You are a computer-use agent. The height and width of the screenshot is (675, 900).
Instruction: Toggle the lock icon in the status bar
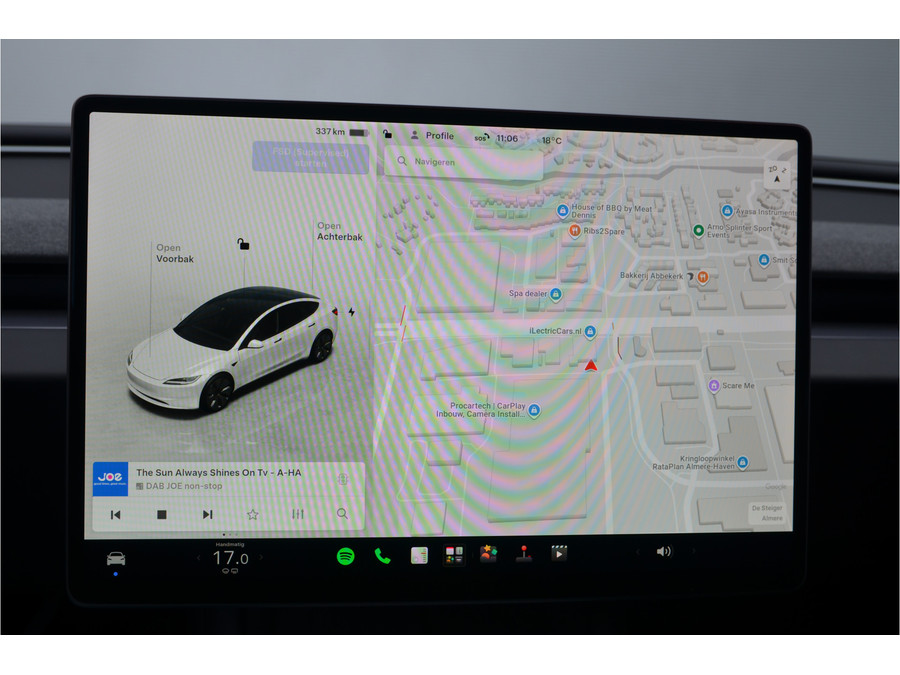(x=388, y=134)
